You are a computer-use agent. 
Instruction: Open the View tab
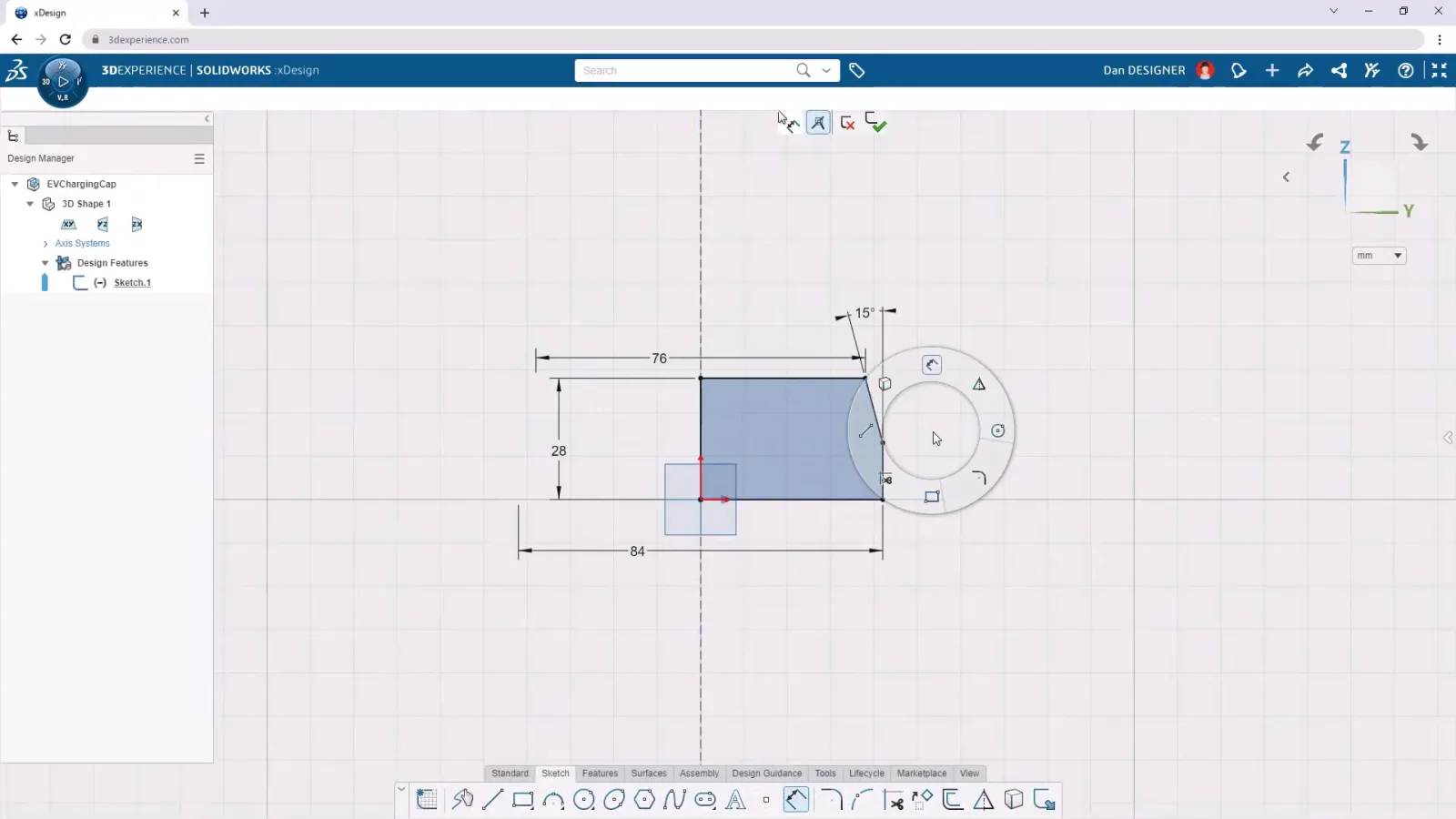[x=969, y=773]
